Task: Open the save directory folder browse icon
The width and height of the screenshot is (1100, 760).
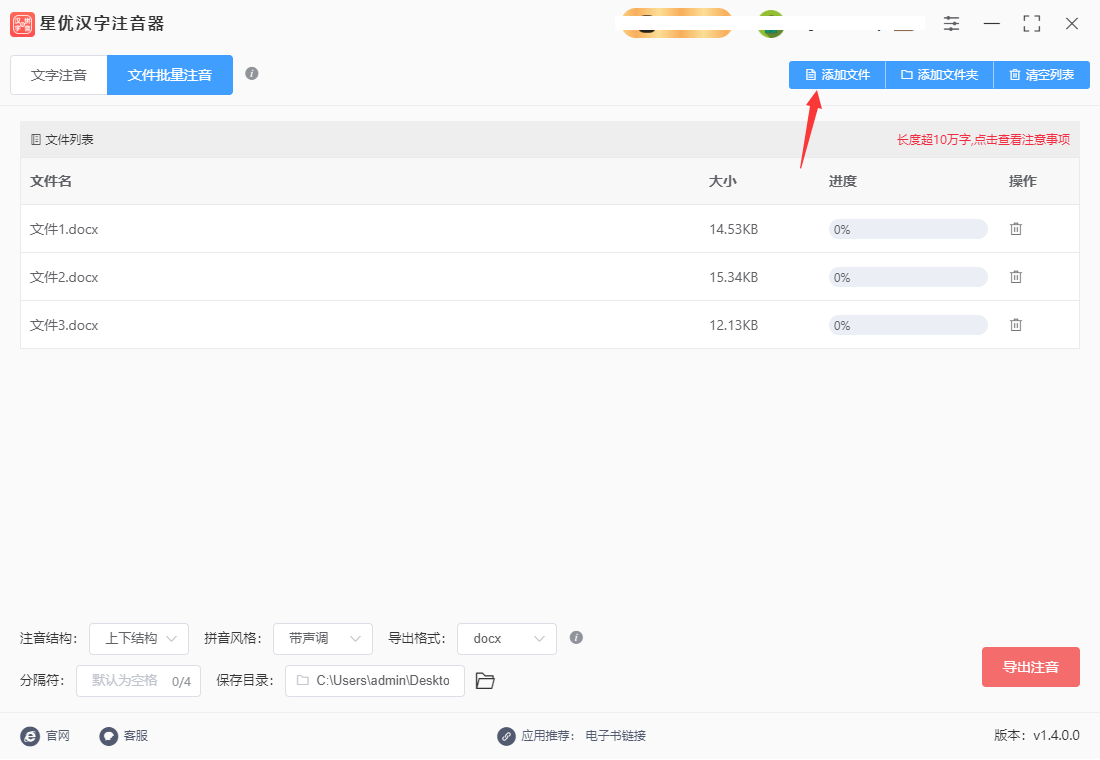Action: click(485, 681)
